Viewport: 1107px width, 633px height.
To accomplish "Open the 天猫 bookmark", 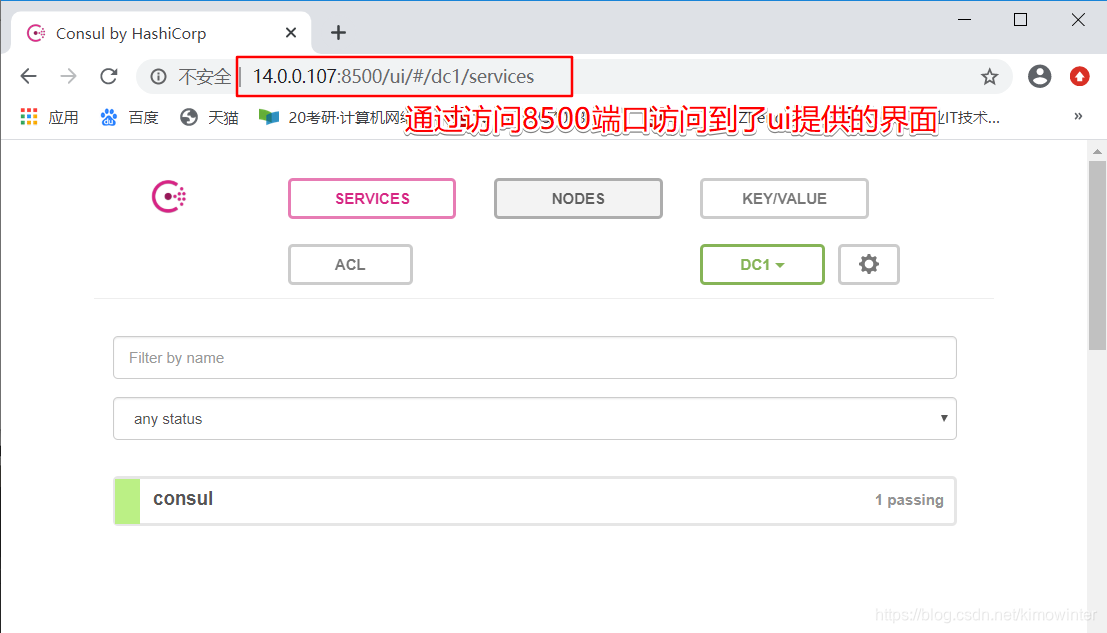I will (x=210, y=117).
